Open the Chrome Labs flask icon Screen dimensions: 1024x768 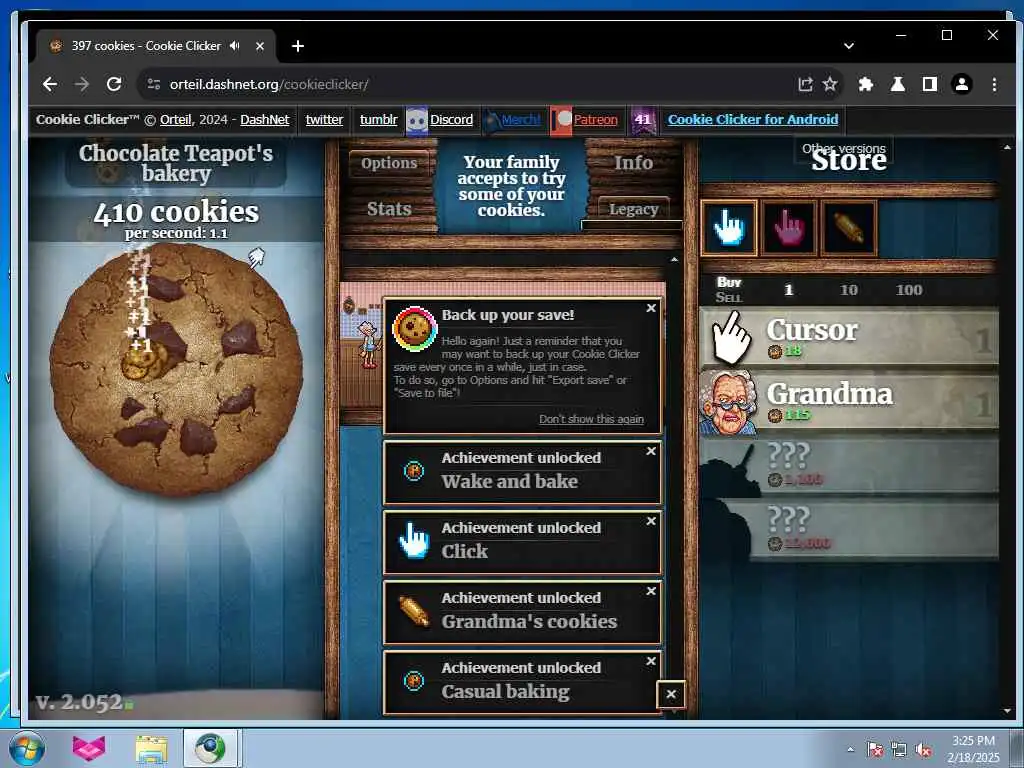tap(898, 84)
